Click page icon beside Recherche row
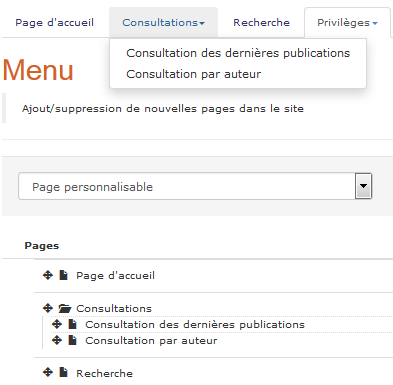 (x=63, y=372)
